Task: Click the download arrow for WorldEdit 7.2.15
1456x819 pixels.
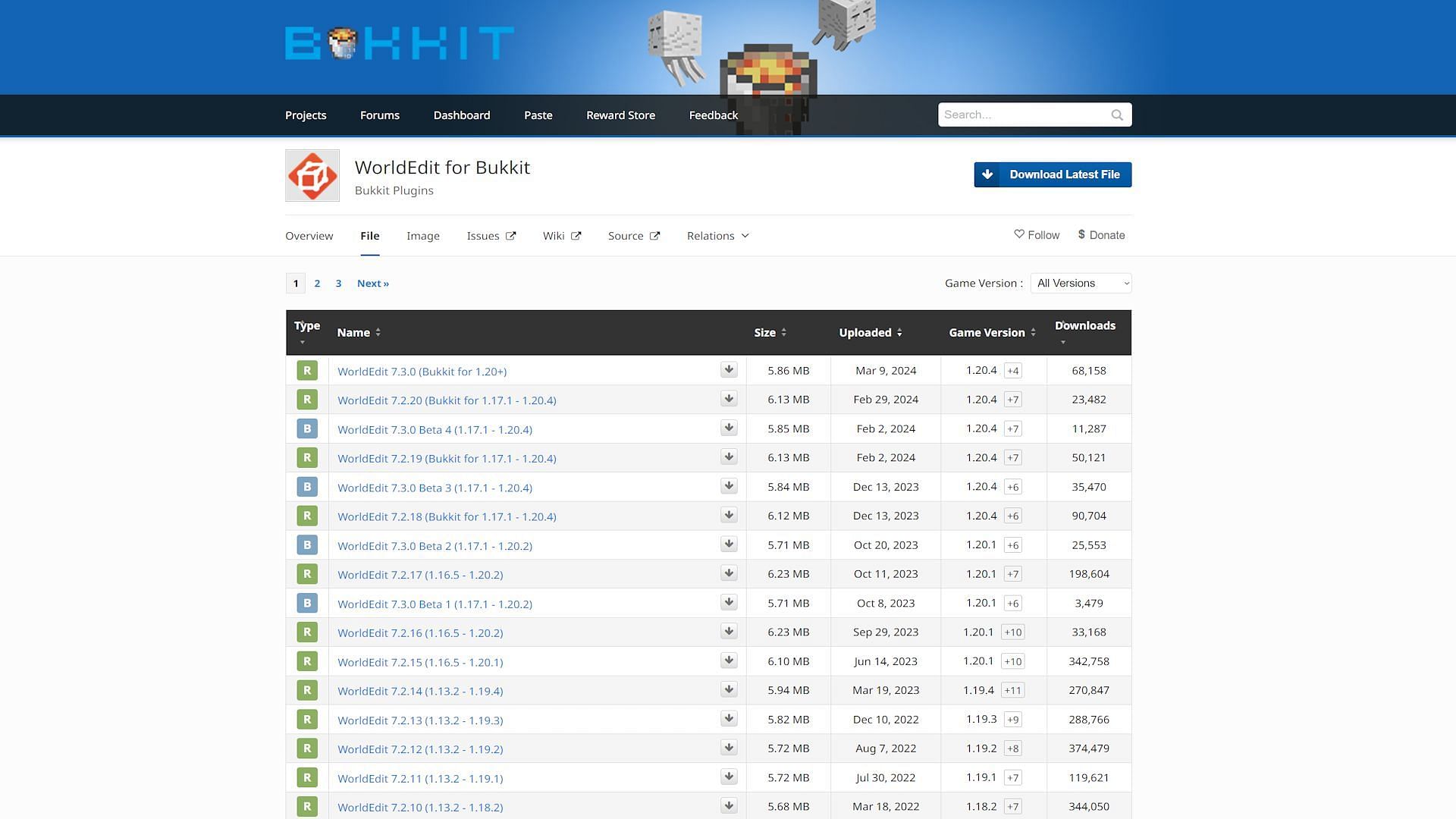Action: coord(729,661)
